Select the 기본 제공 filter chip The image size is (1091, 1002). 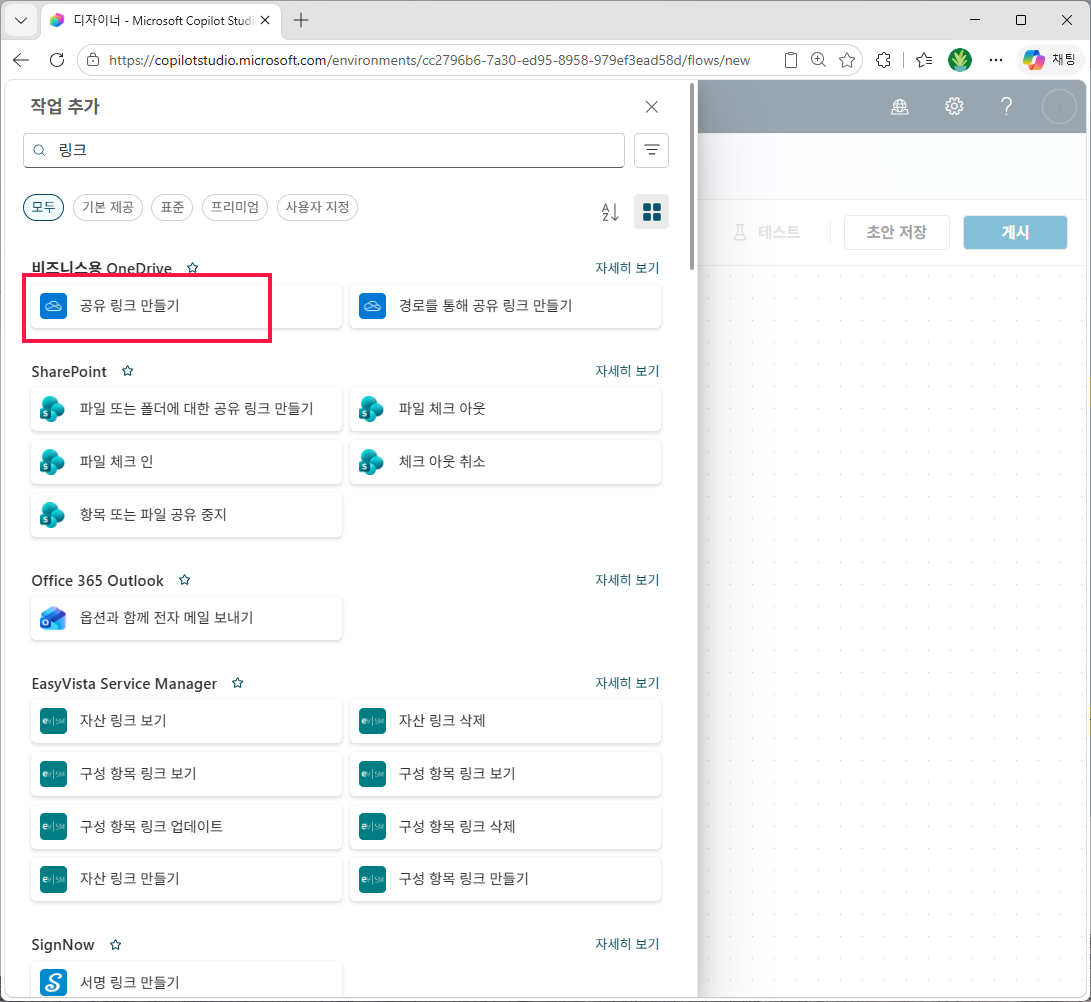point(108,207)
